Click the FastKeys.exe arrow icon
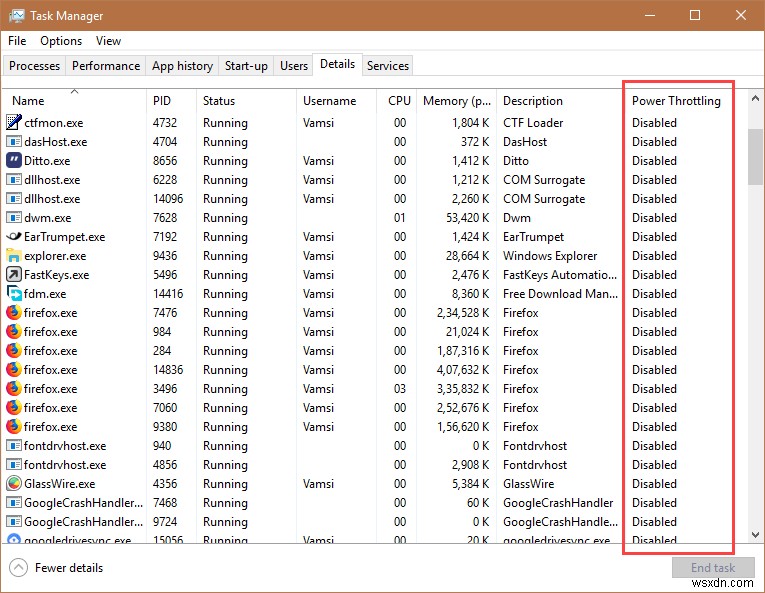Image resolution: width=765 pixels, height=593 pixels. click(14, 274)
